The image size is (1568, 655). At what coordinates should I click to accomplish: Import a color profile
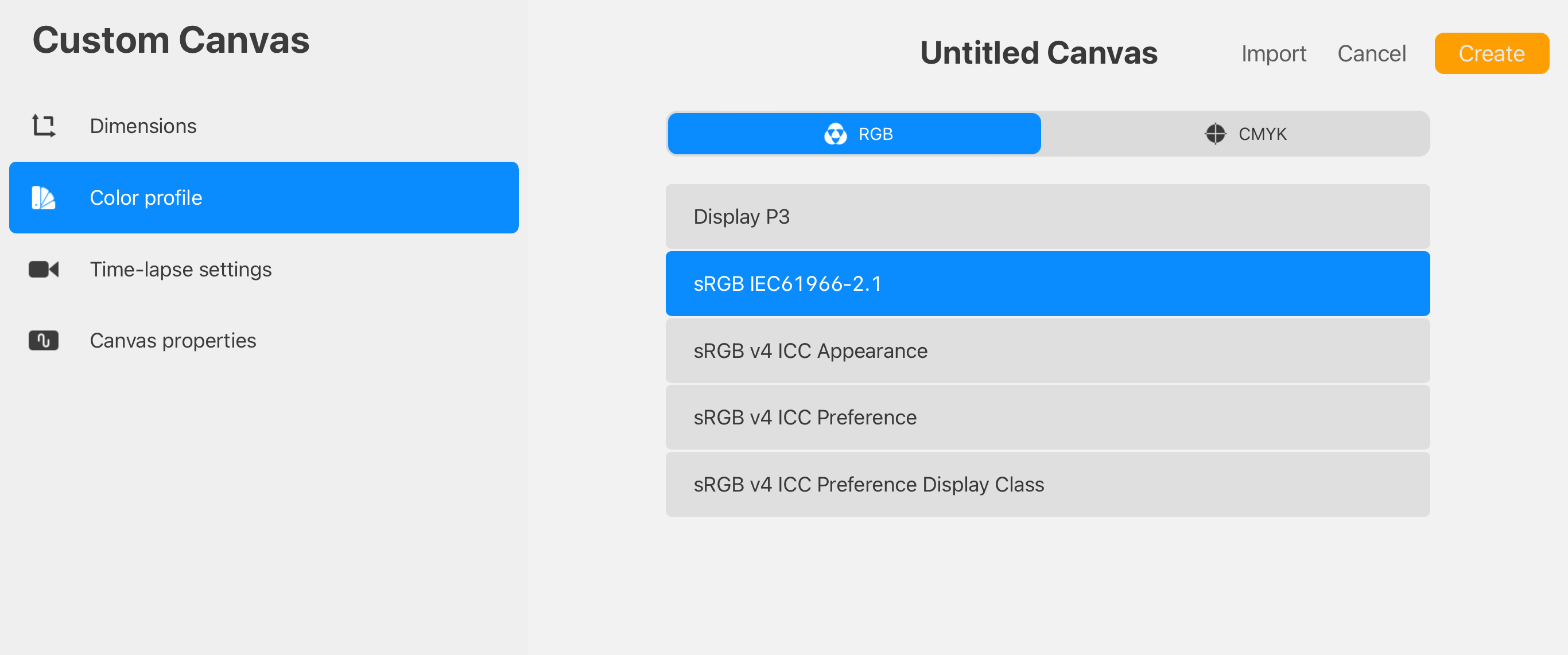point(1274,53)
